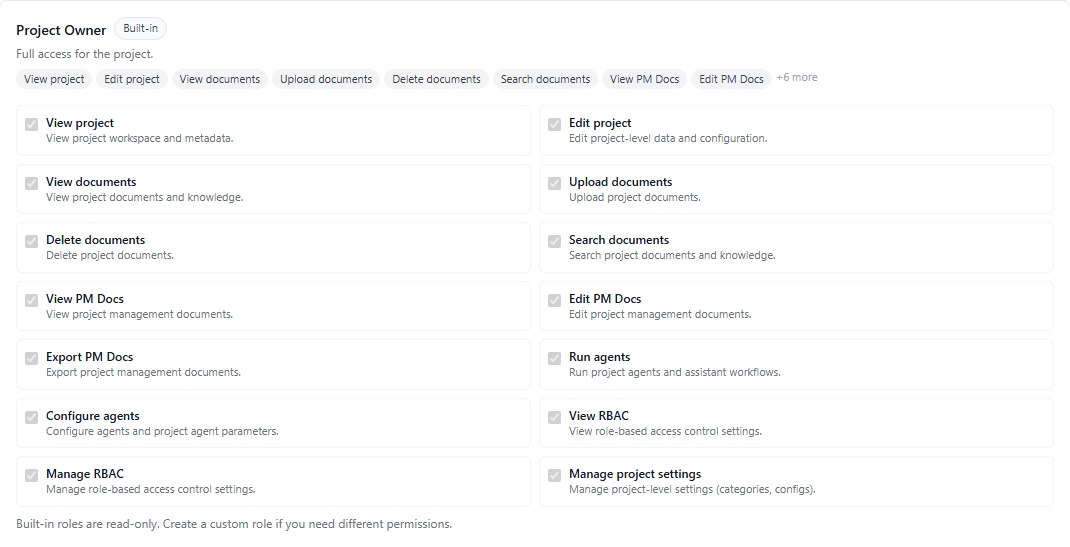Toggle the Manage project settings checkbox
Screen dimensions: 1070x547
(555, 476)
